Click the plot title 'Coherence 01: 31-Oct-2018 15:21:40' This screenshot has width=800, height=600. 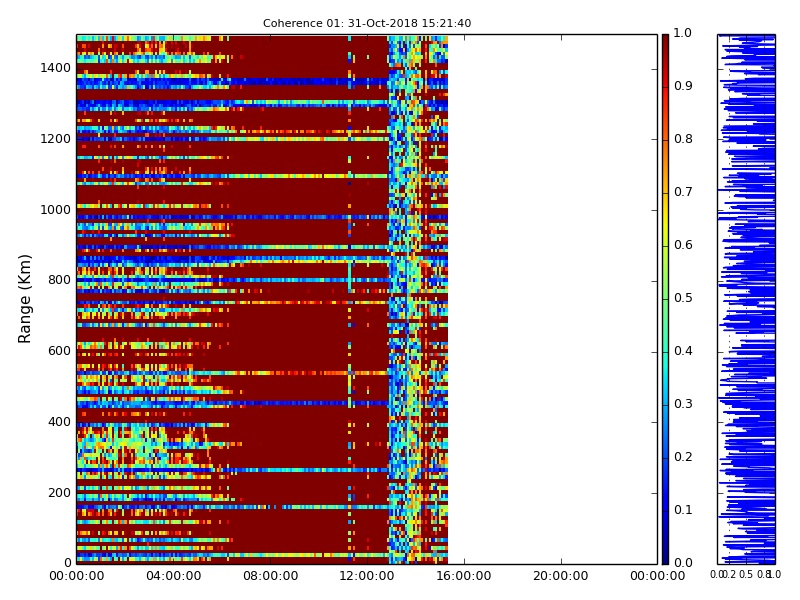pos(367,23)
